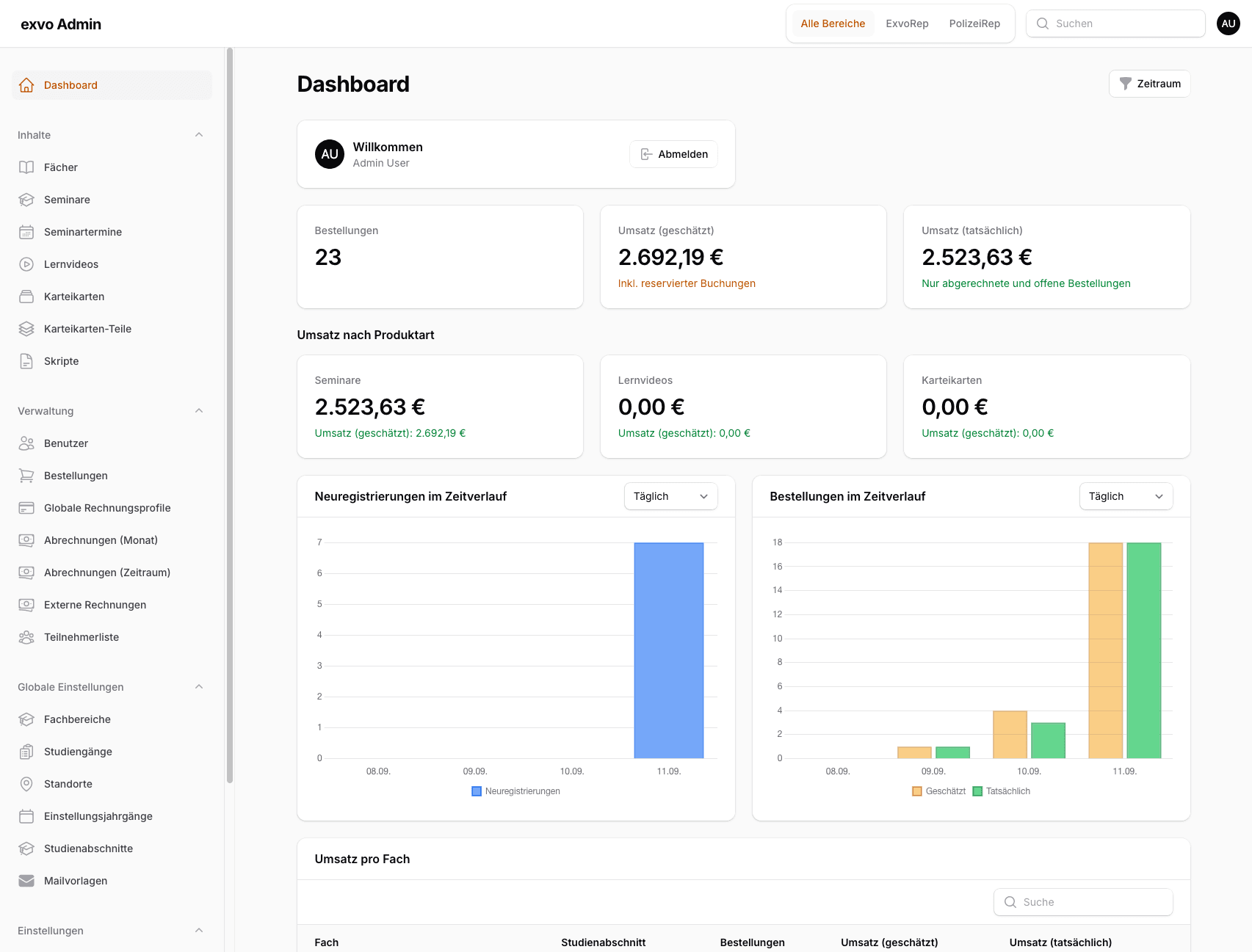Screen dimensions: 1252x952
Task: Click the Globale Rechnungsprofile card icon
Action: point(26,508)
